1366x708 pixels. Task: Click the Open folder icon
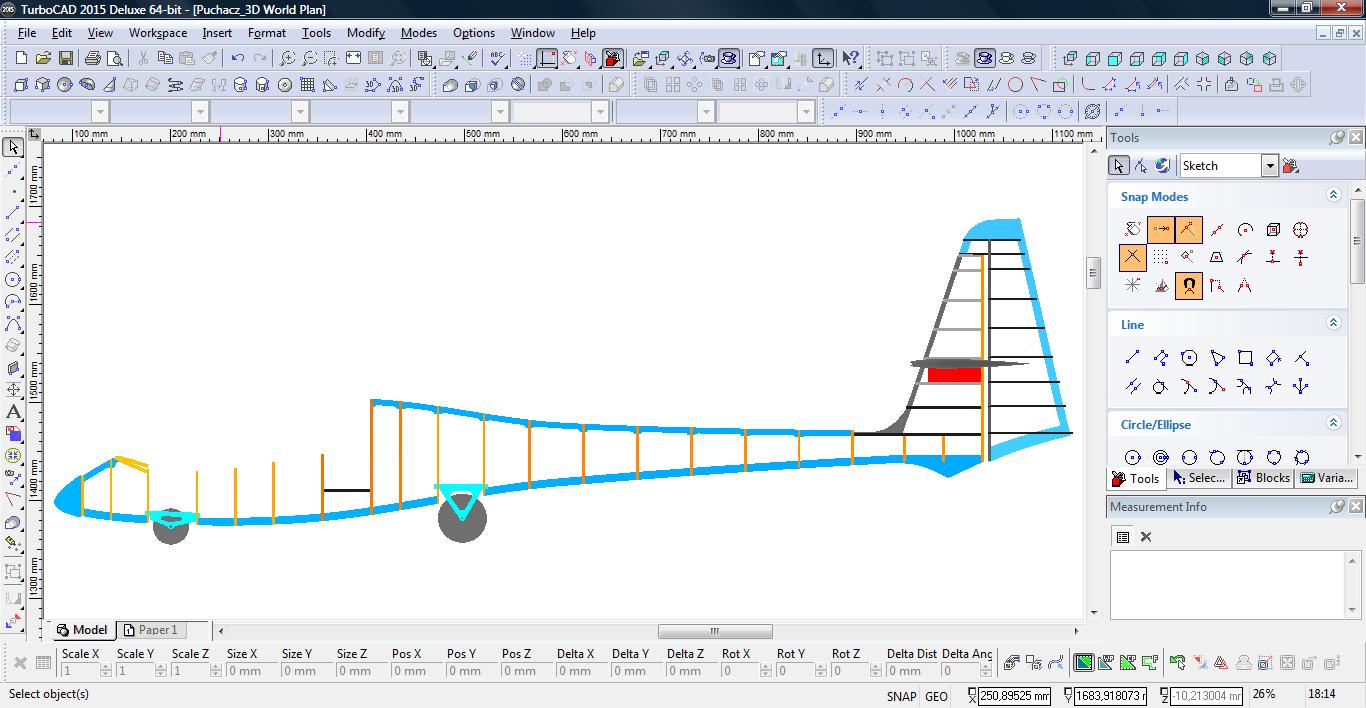coord(43,59)
